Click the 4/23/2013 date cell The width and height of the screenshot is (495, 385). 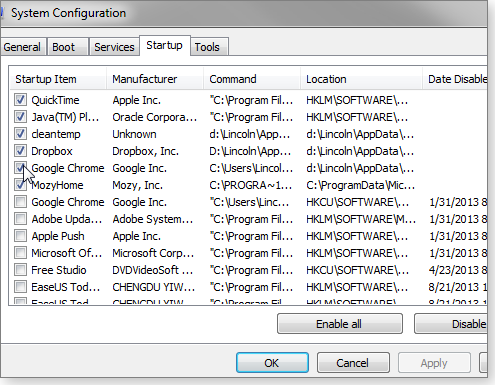coord(458,270)
